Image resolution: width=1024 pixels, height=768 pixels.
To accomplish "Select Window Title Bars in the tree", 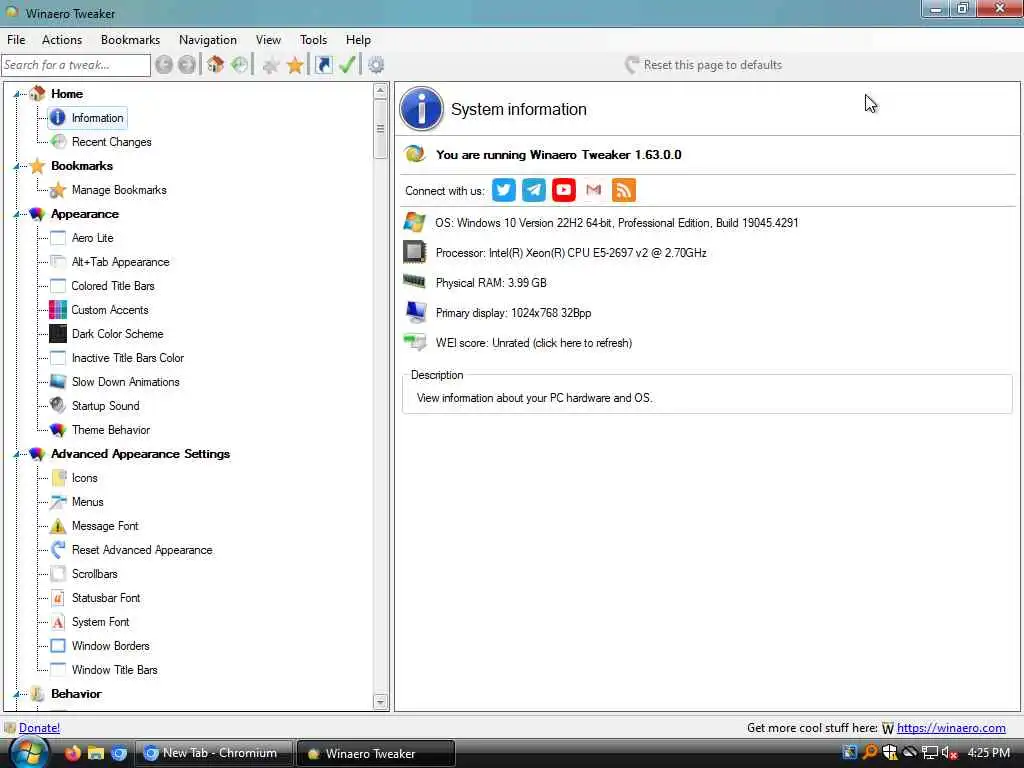I will point(114,670).
